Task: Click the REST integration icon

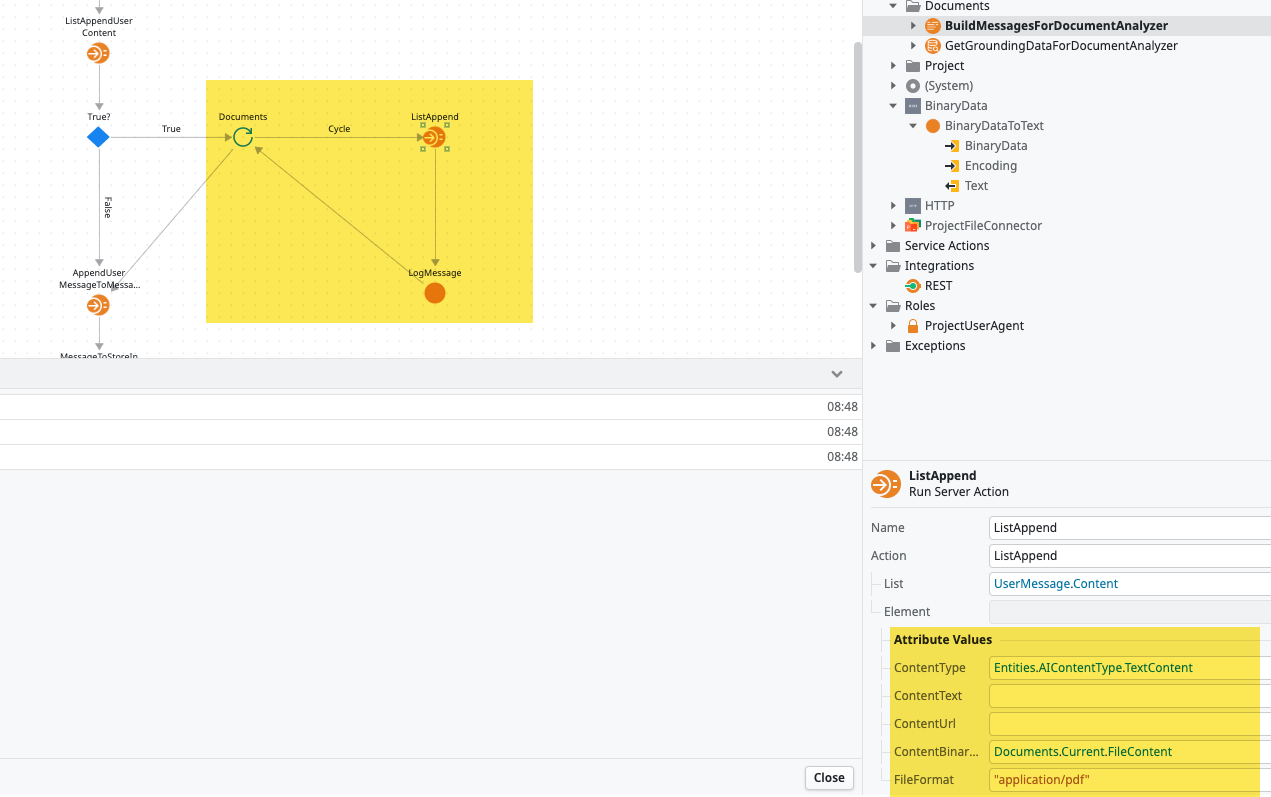Action: tap(913, 286)
